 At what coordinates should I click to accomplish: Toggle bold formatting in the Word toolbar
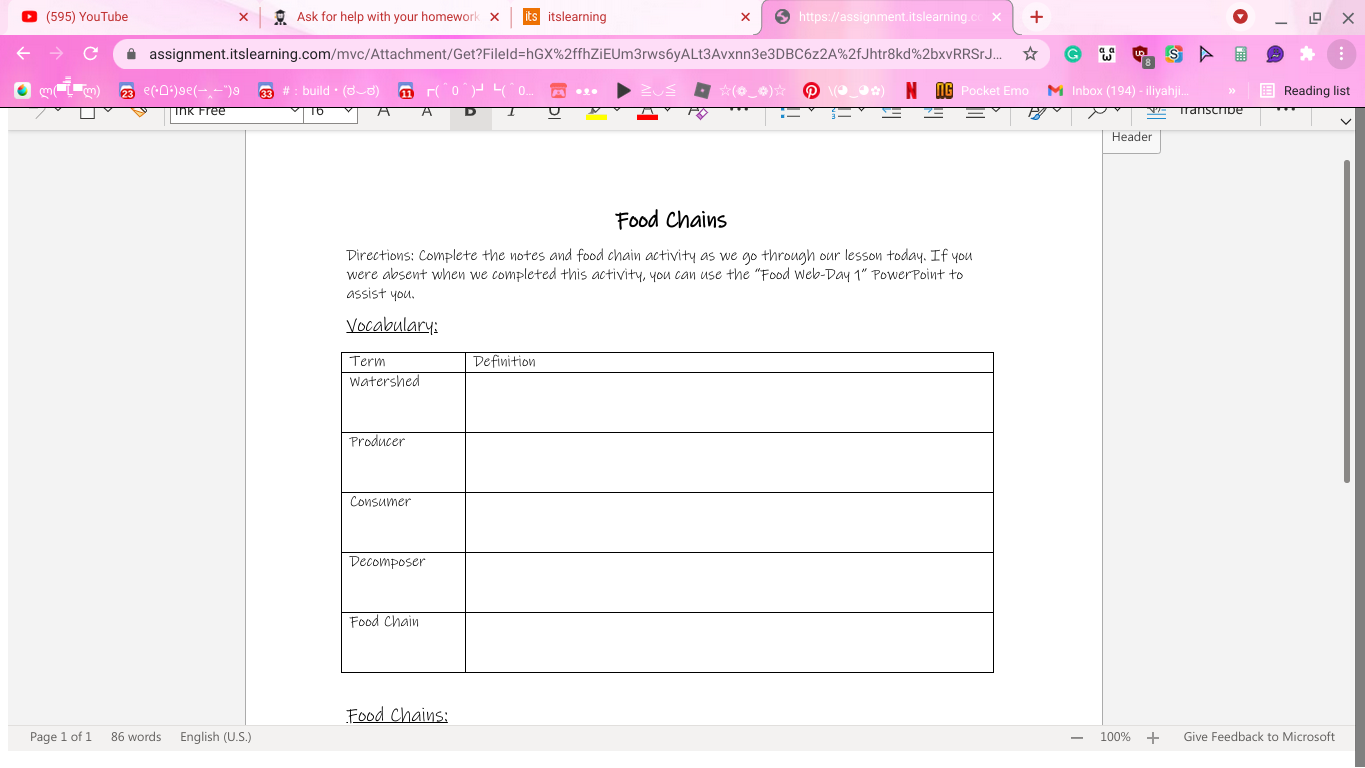coord(470,112)
